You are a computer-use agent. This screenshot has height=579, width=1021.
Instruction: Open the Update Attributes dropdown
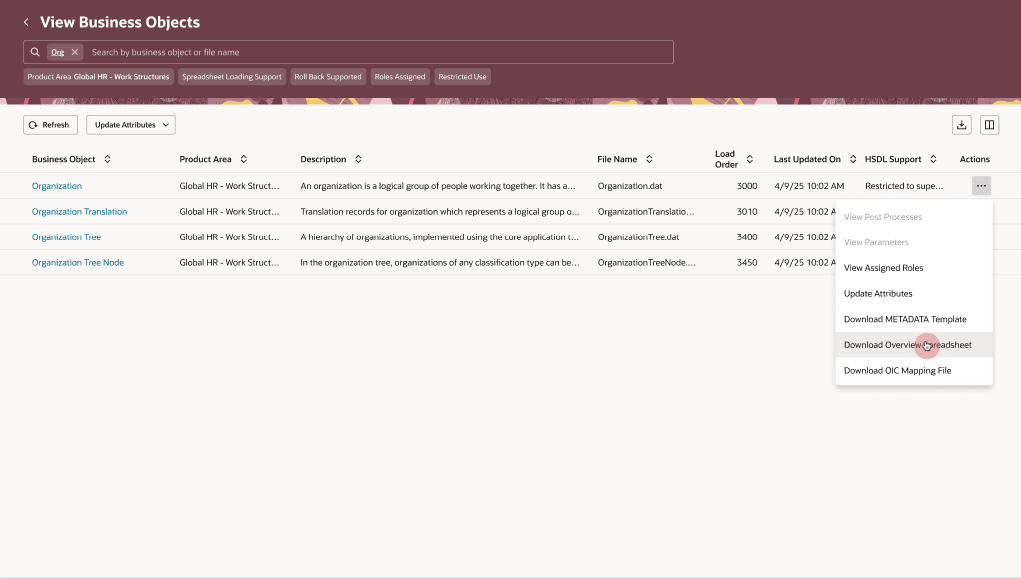point(131,124)
